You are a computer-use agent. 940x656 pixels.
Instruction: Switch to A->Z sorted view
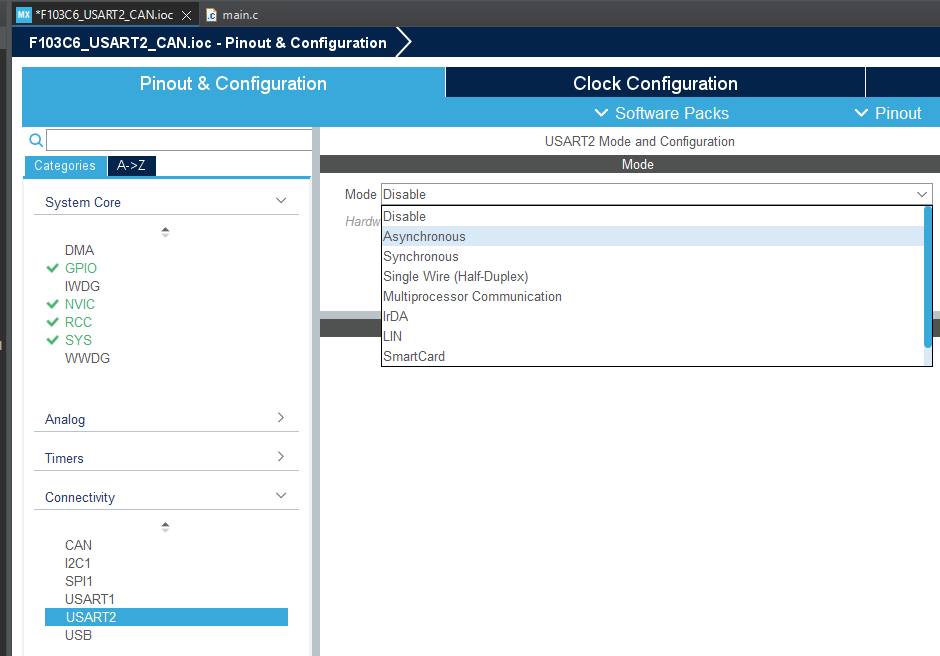[x=131, y=166]
